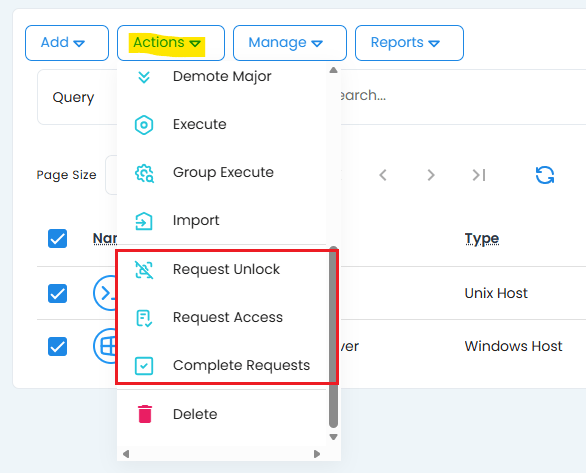Choose Group Execute menu entry
Viewport: 586px width, 473px height.
[x=221, y=173]
